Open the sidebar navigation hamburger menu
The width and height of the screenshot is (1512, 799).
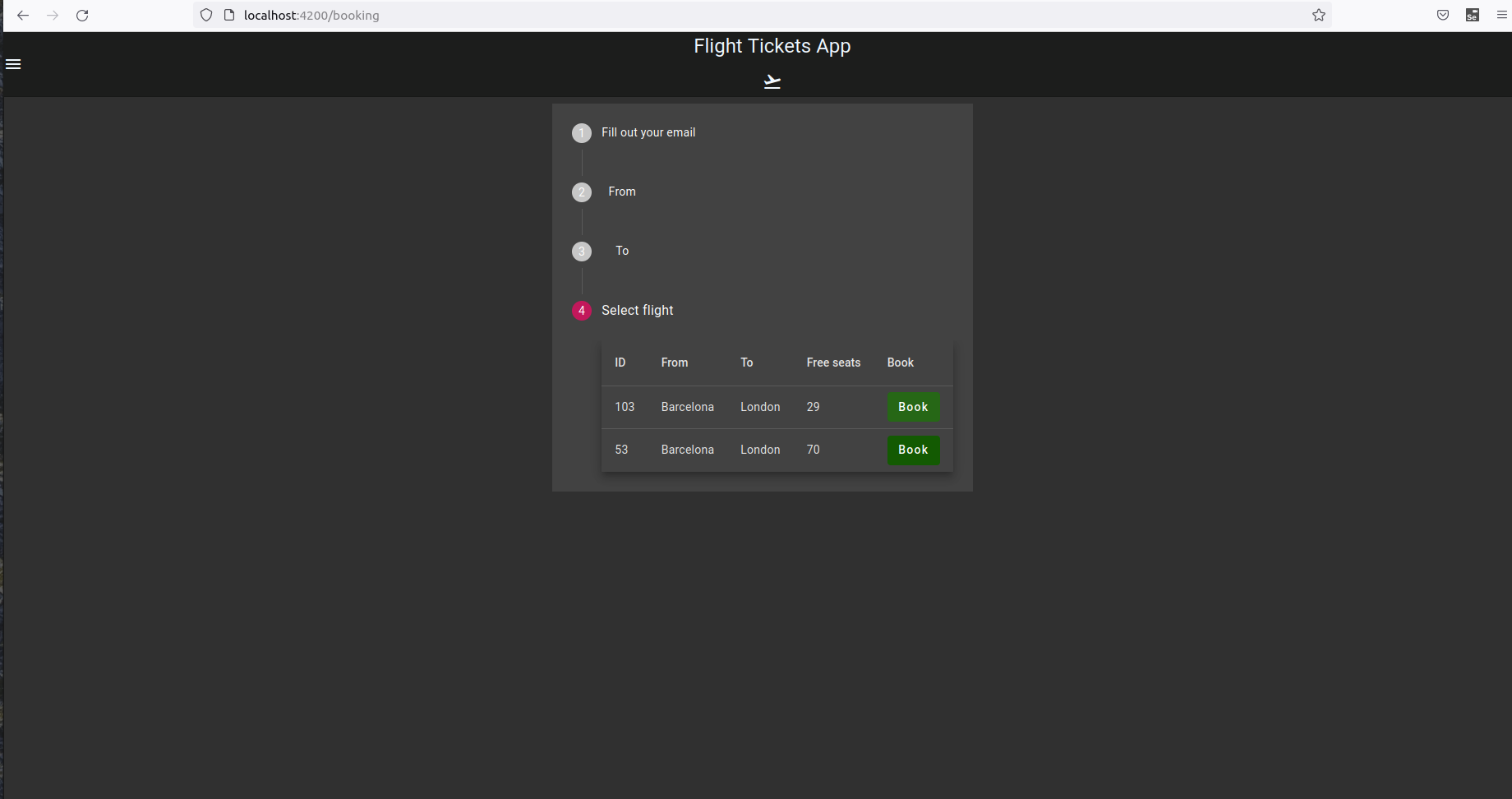click(13, 64)
